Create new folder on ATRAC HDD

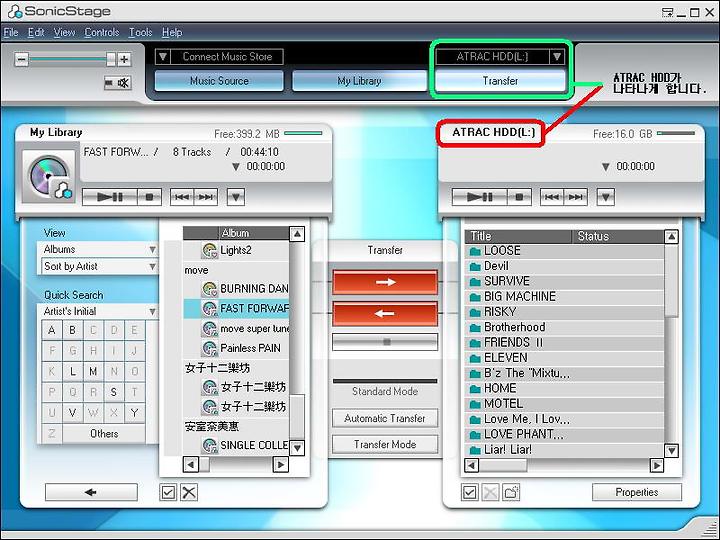511,492
